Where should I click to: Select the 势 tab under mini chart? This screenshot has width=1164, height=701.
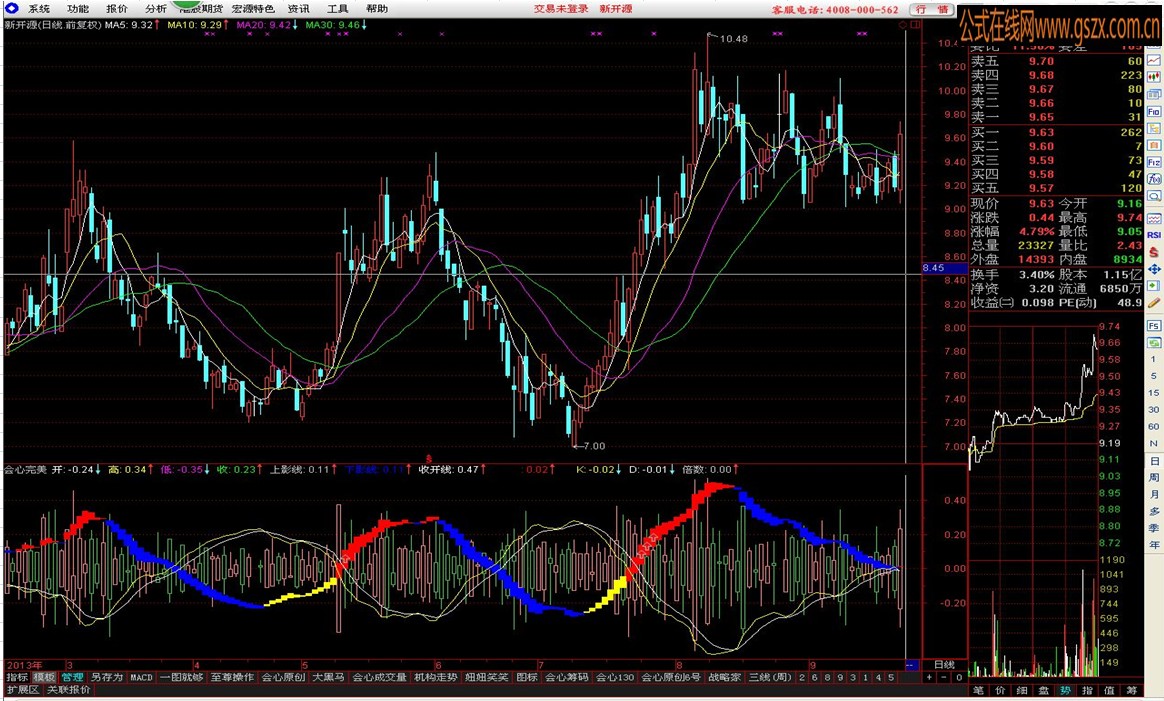click(x=1065, y=691)
